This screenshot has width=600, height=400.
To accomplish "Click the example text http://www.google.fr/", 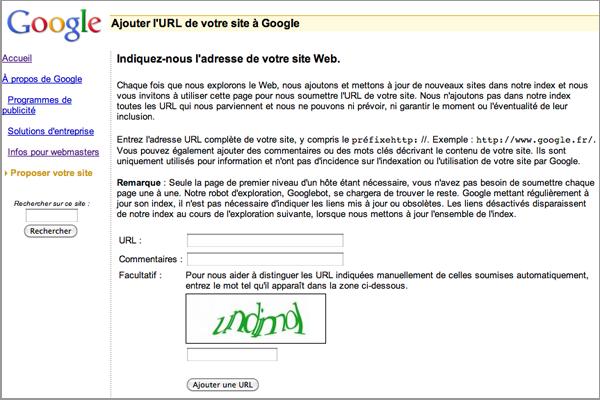I will click(536, 140).
